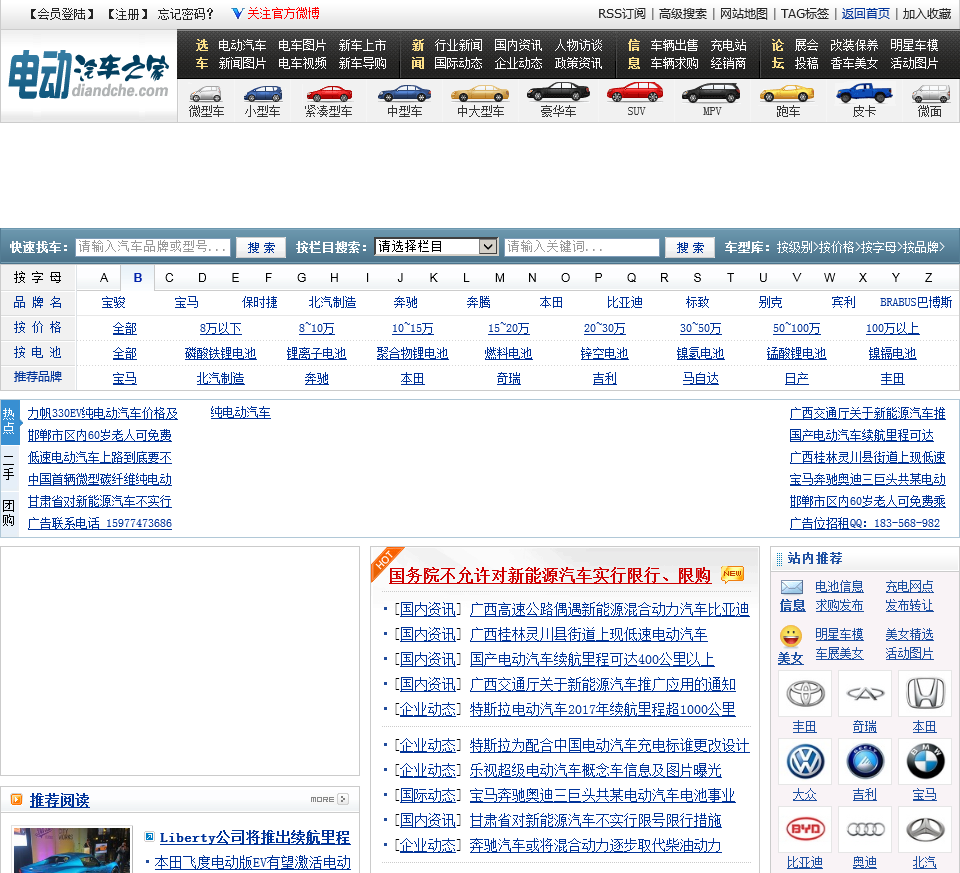Click the 推荐阅读 article thumbnail
The image size is (960, 873).
[72, 850]
